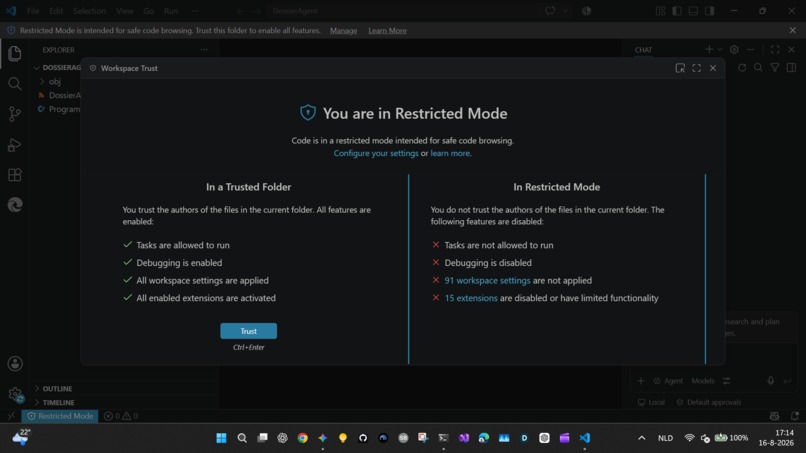The width and height of the screenshot is (806, 453).
Task: Open the new chat dropdown arrow
Action: [720, 49]
